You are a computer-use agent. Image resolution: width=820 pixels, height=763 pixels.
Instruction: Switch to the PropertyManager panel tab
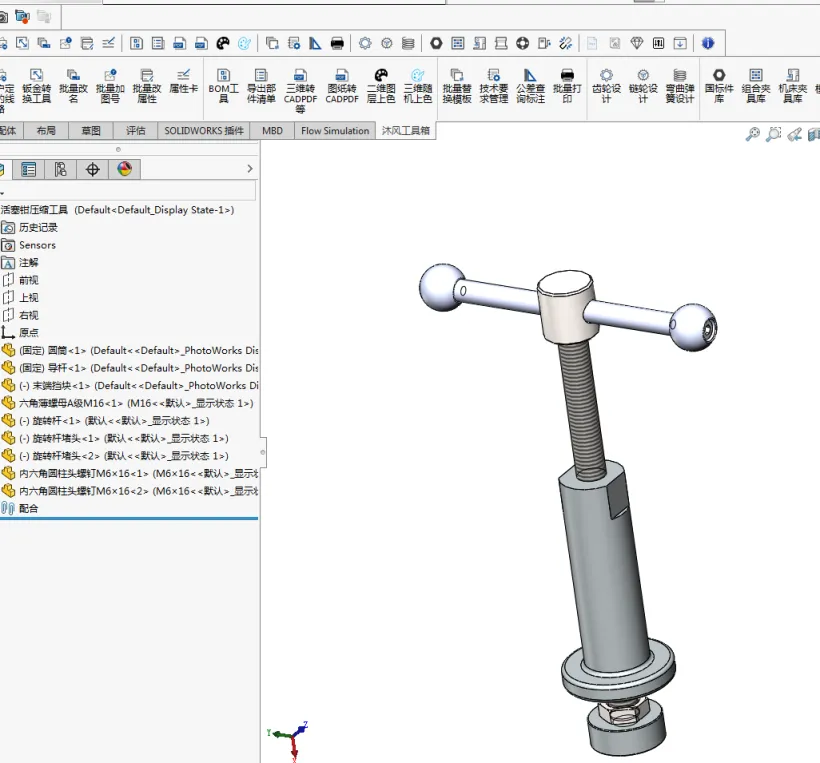29,169
